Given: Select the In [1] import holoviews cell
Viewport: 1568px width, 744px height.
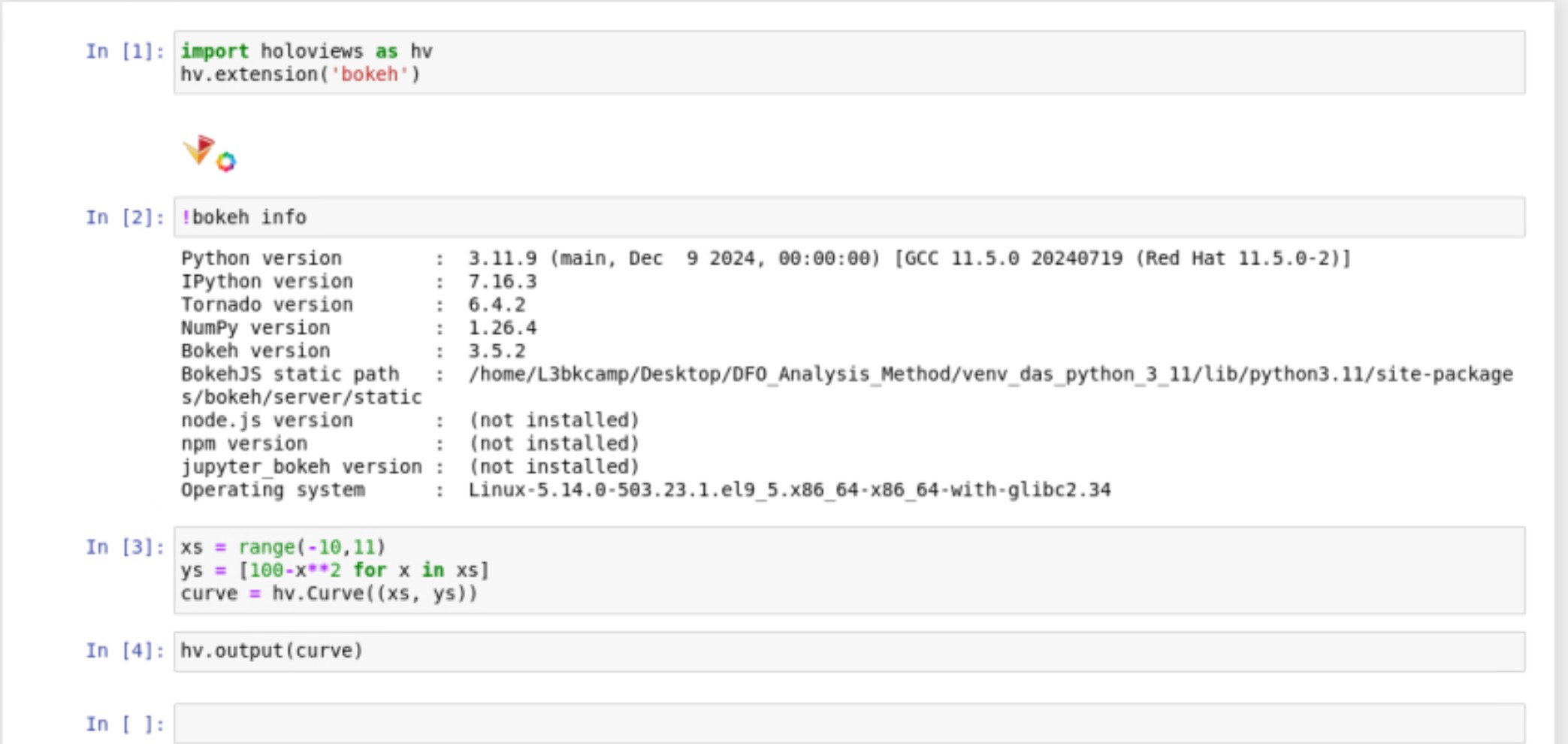Looking at the screenshot, I should 849,62.
